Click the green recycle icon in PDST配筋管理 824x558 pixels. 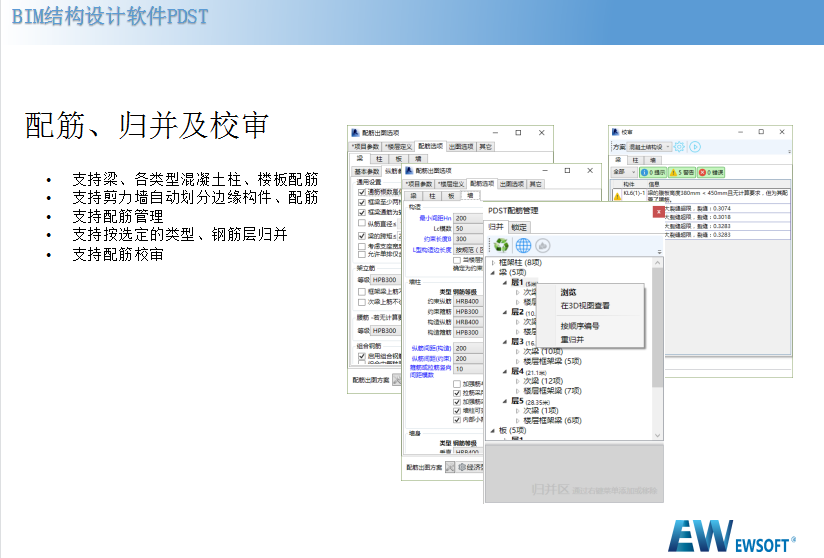click(x=501, y=245)
